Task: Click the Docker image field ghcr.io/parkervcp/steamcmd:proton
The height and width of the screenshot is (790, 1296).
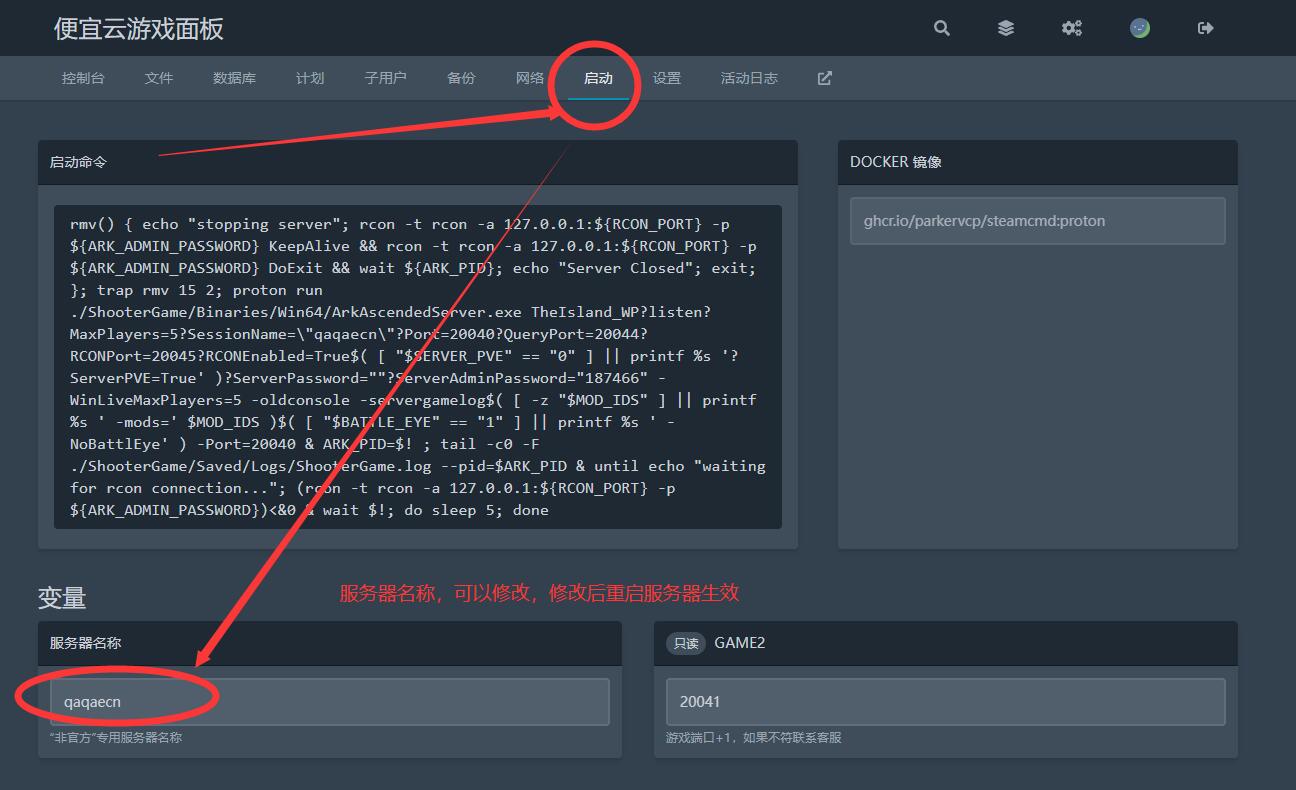Action: click(x=1038, y=221)
